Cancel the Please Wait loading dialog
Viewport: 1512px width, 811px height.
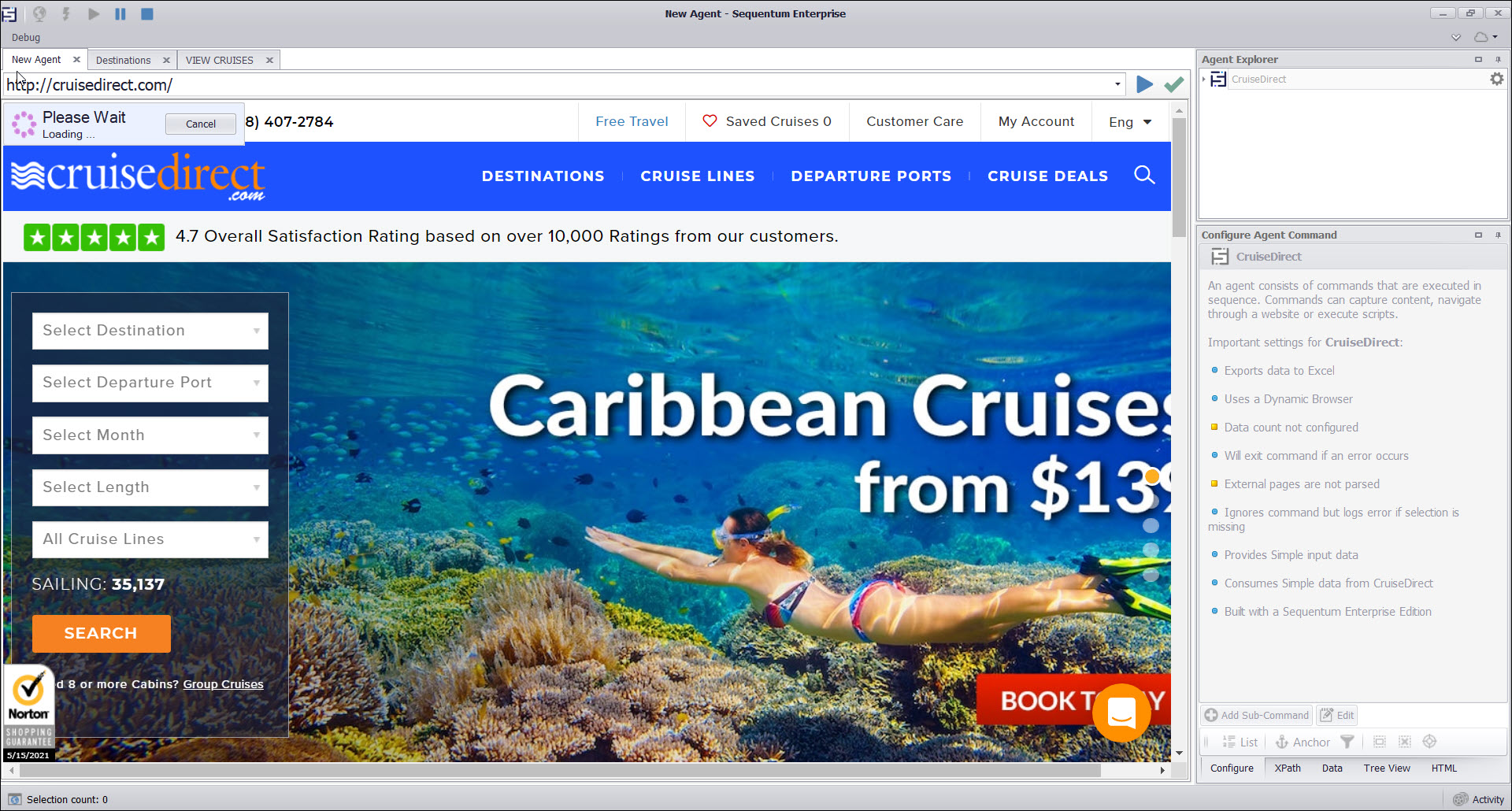click(x=201, y=124)
